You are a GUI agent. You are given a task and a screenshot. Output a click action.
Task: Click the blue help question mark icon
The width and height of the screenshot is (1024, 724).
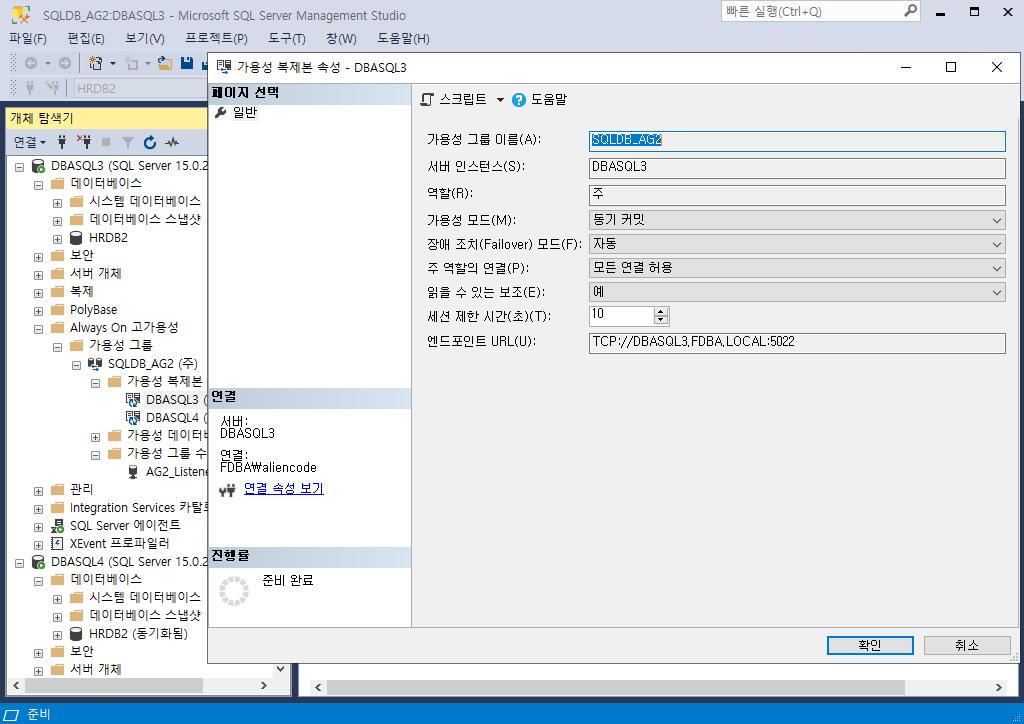(x=519, y=100)
